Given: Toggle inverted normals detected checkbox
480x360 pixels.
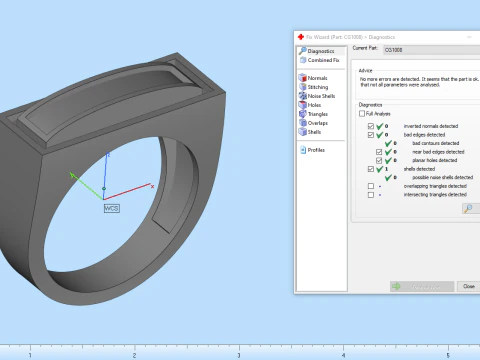Looking at the screenshot, I should coord(371,126).
